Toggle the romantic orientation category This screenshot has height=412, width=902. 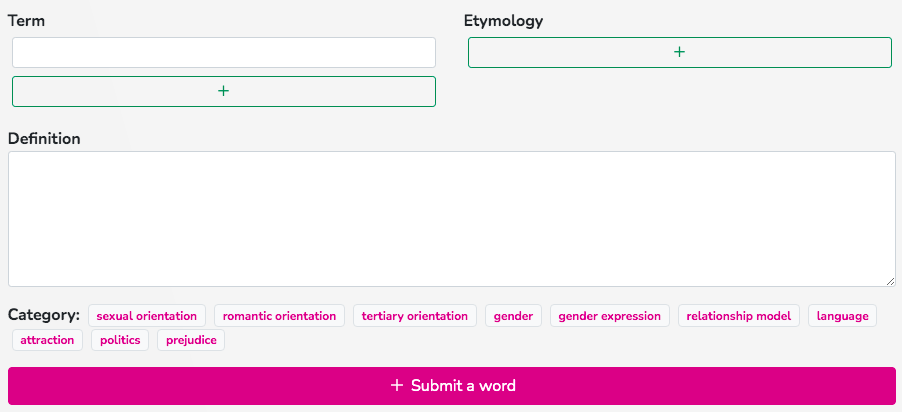[279, 316]
